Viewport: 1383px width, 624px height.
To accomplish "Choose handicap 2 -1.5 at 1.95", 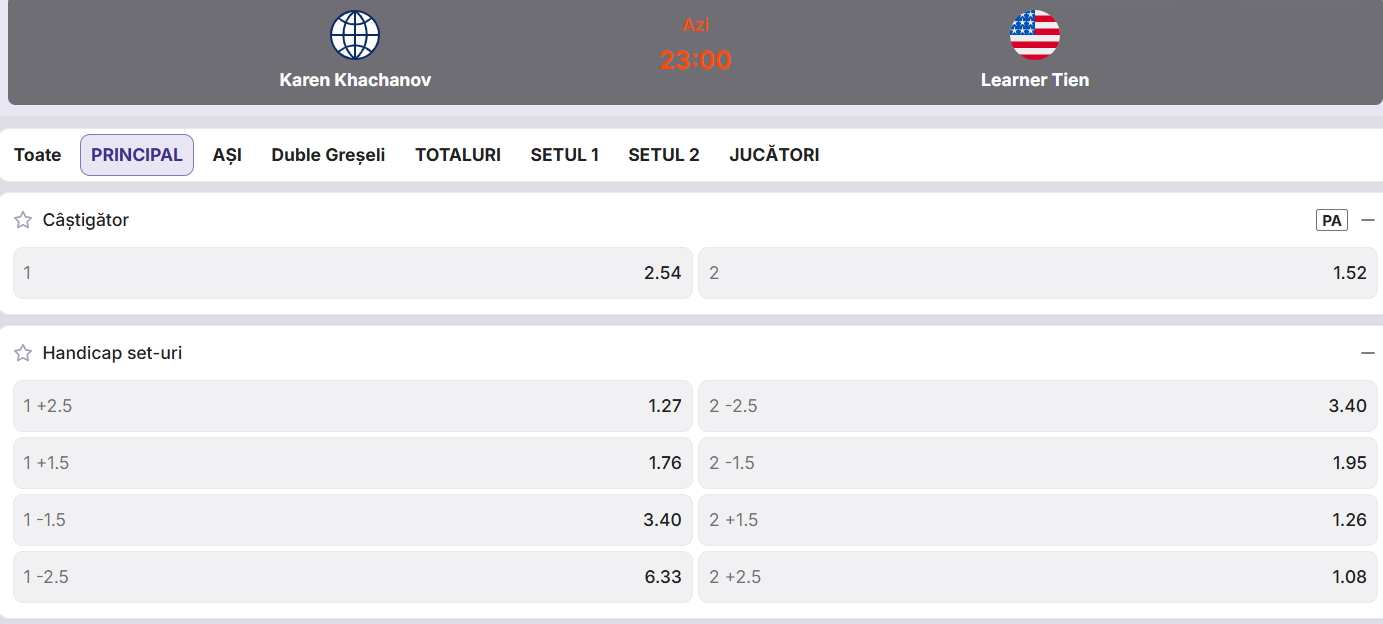I will click(1038, 463).
